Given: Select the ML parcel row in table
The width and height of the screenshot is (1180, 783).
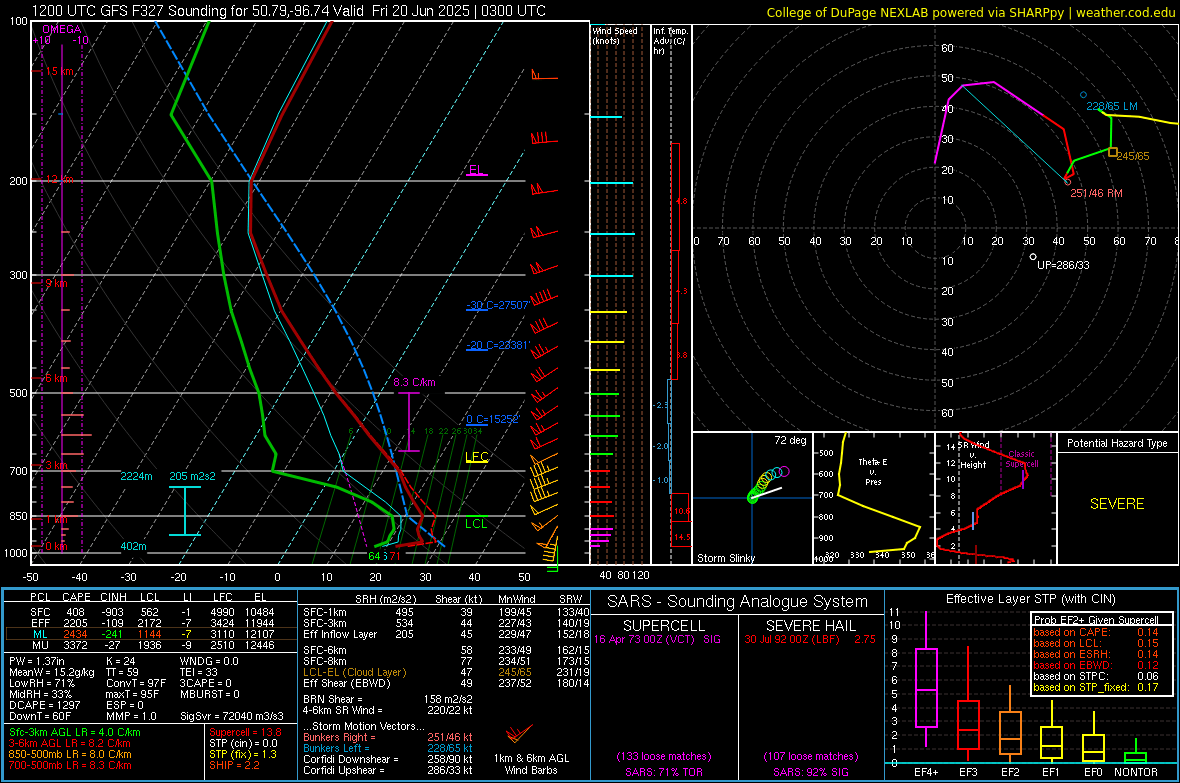Looking at the screenshot, I should (x=150, y=634).
